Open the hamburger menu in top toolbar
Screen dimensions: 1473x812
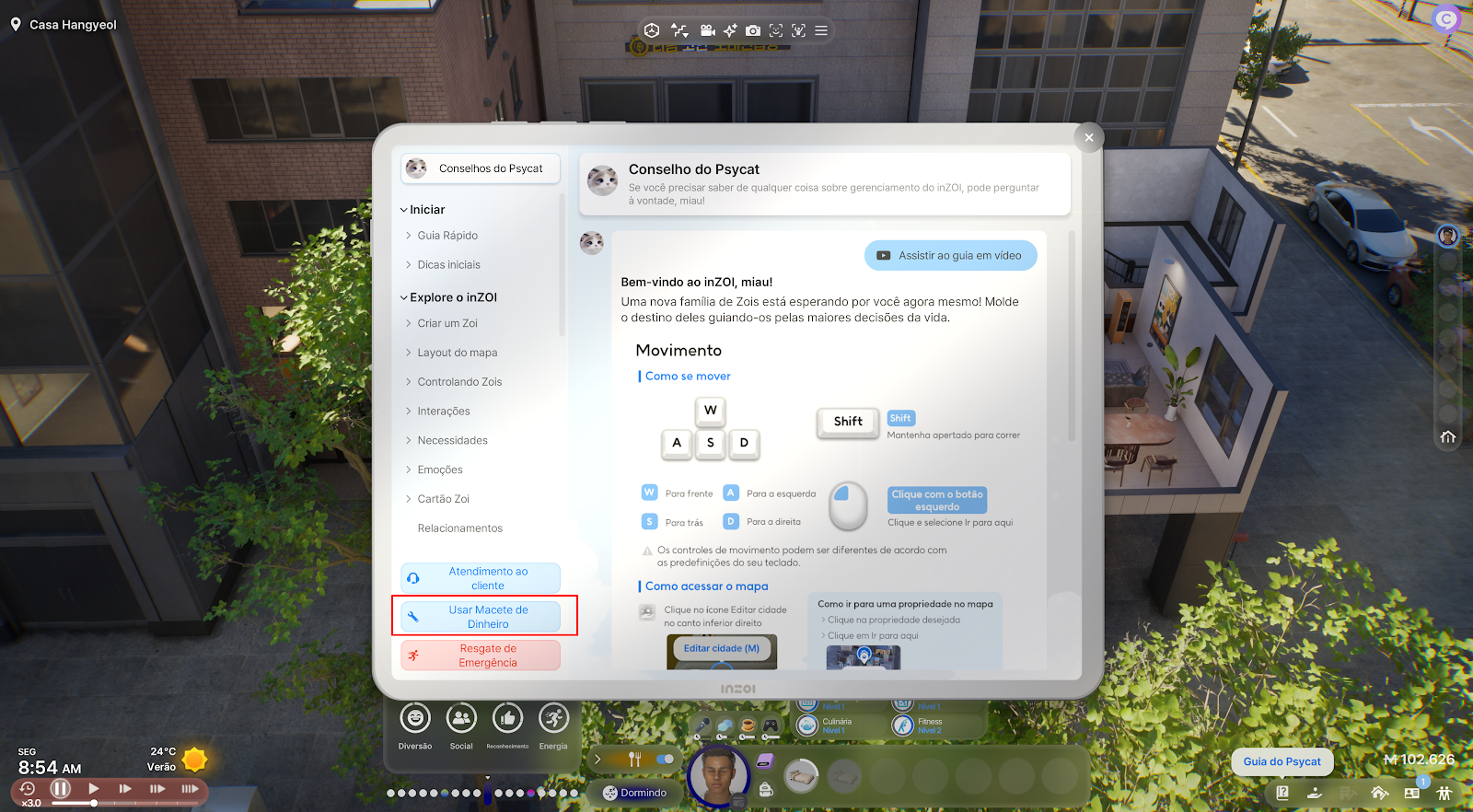(821, 30)
